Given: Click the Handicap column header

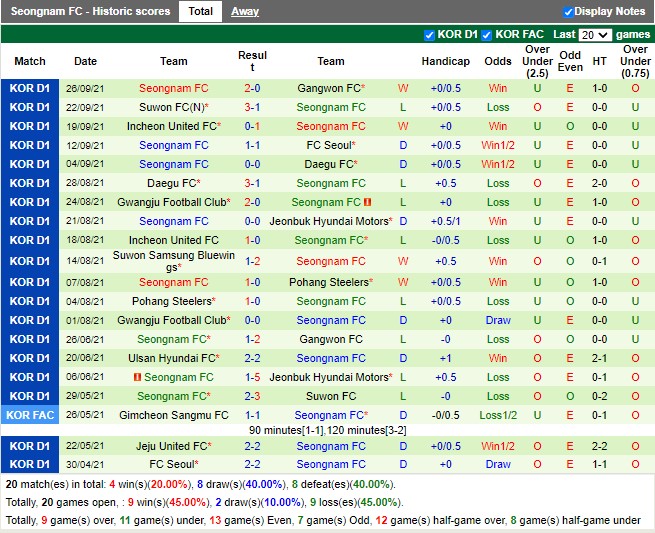Looking at the screenshot, I should point(445,61).
